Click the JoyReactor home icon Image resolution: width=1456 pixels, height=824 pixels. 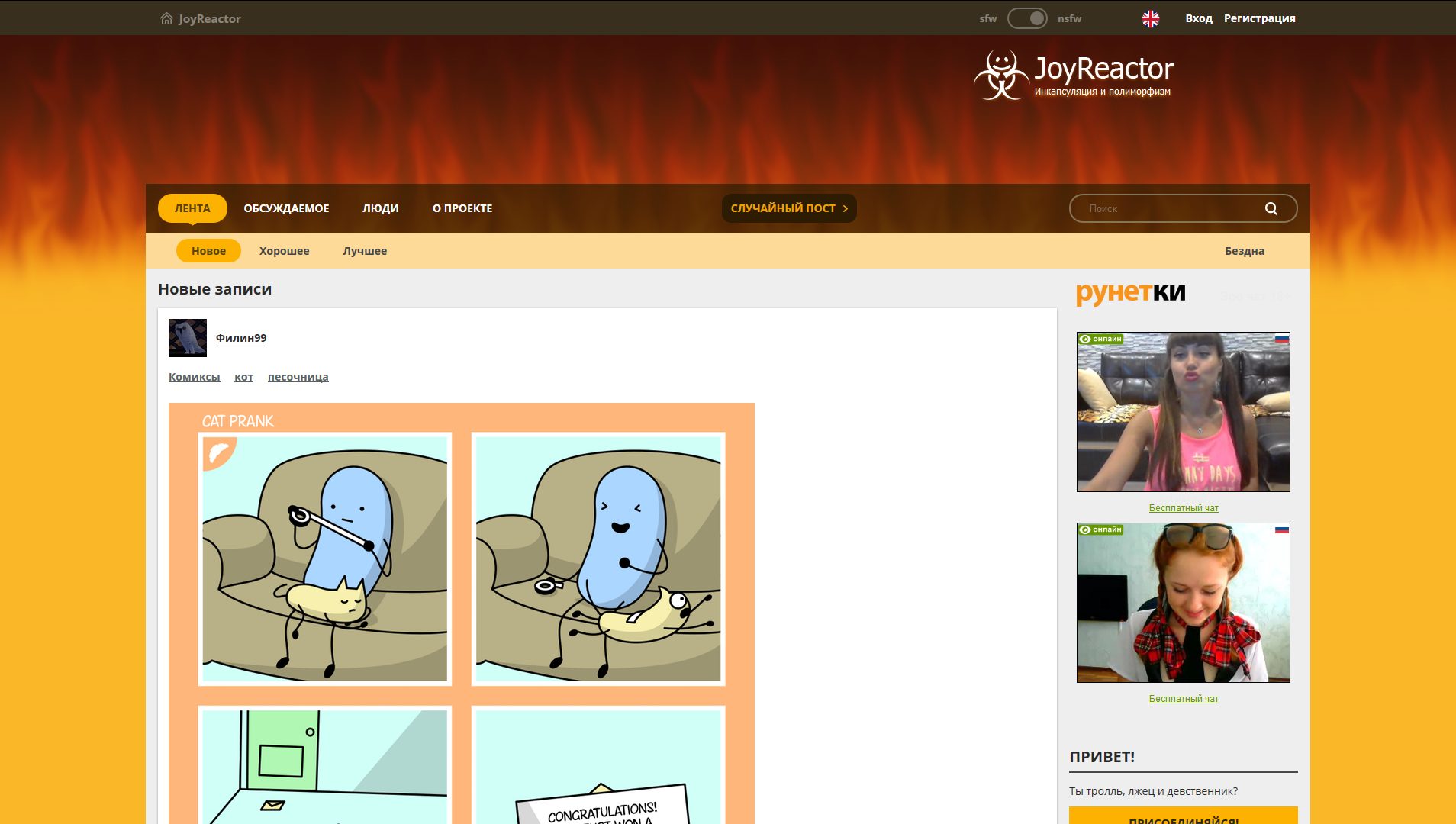click(x=166, y=18)
